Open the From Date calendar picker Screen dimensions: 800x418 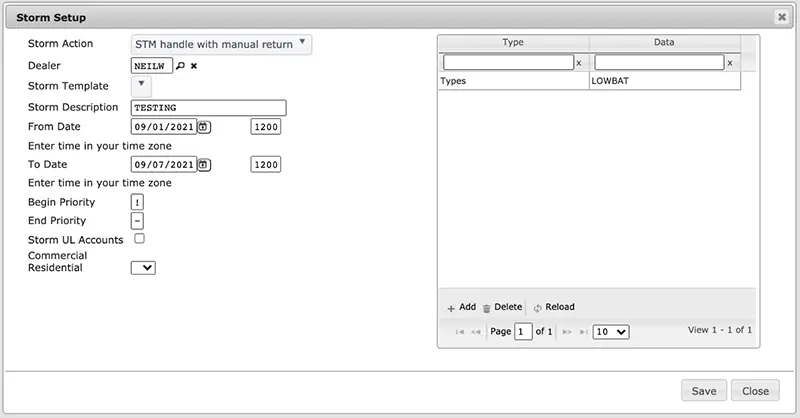point(204,127)
